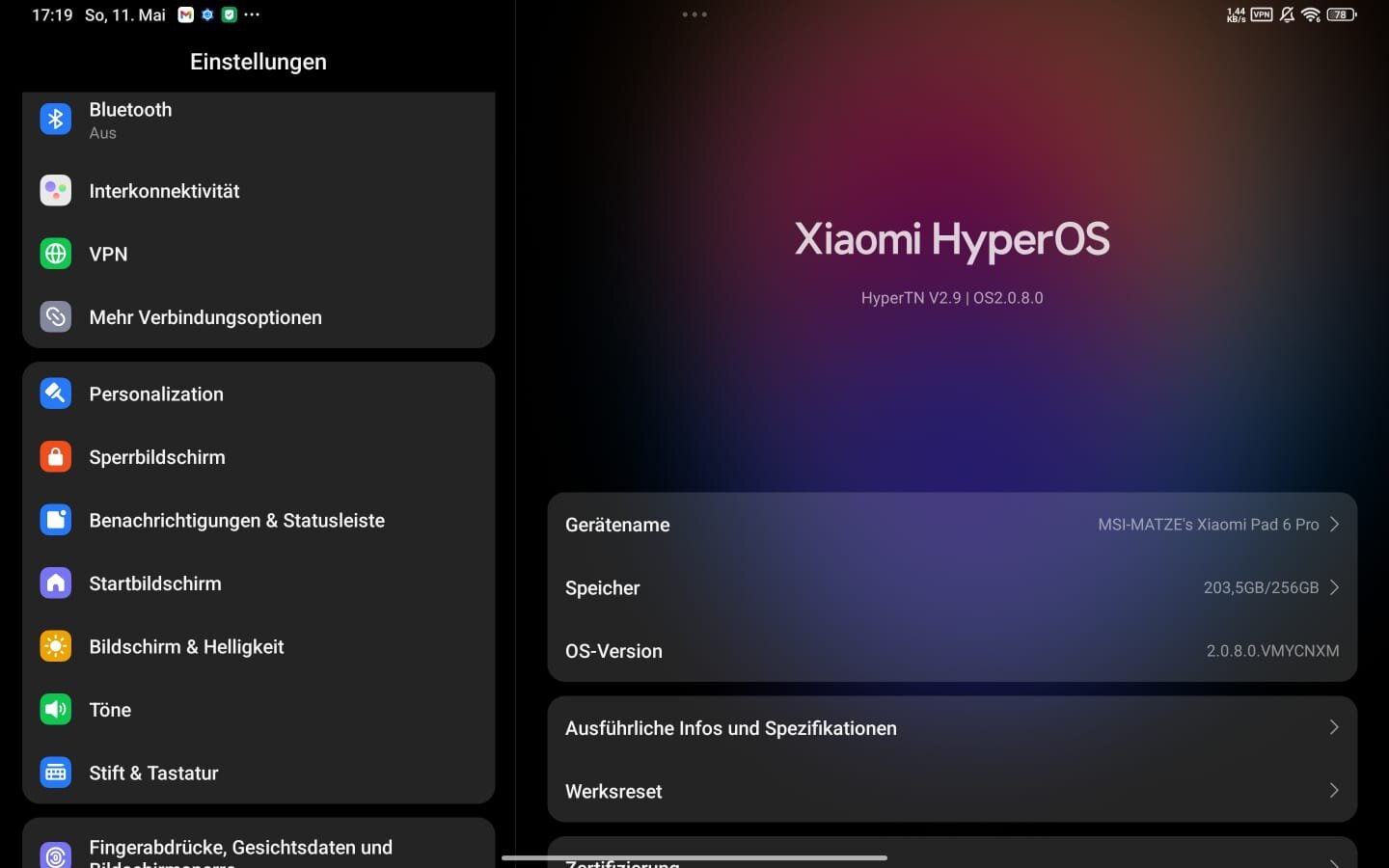Expand Gerätename chevron arrow

[1334, 525]
